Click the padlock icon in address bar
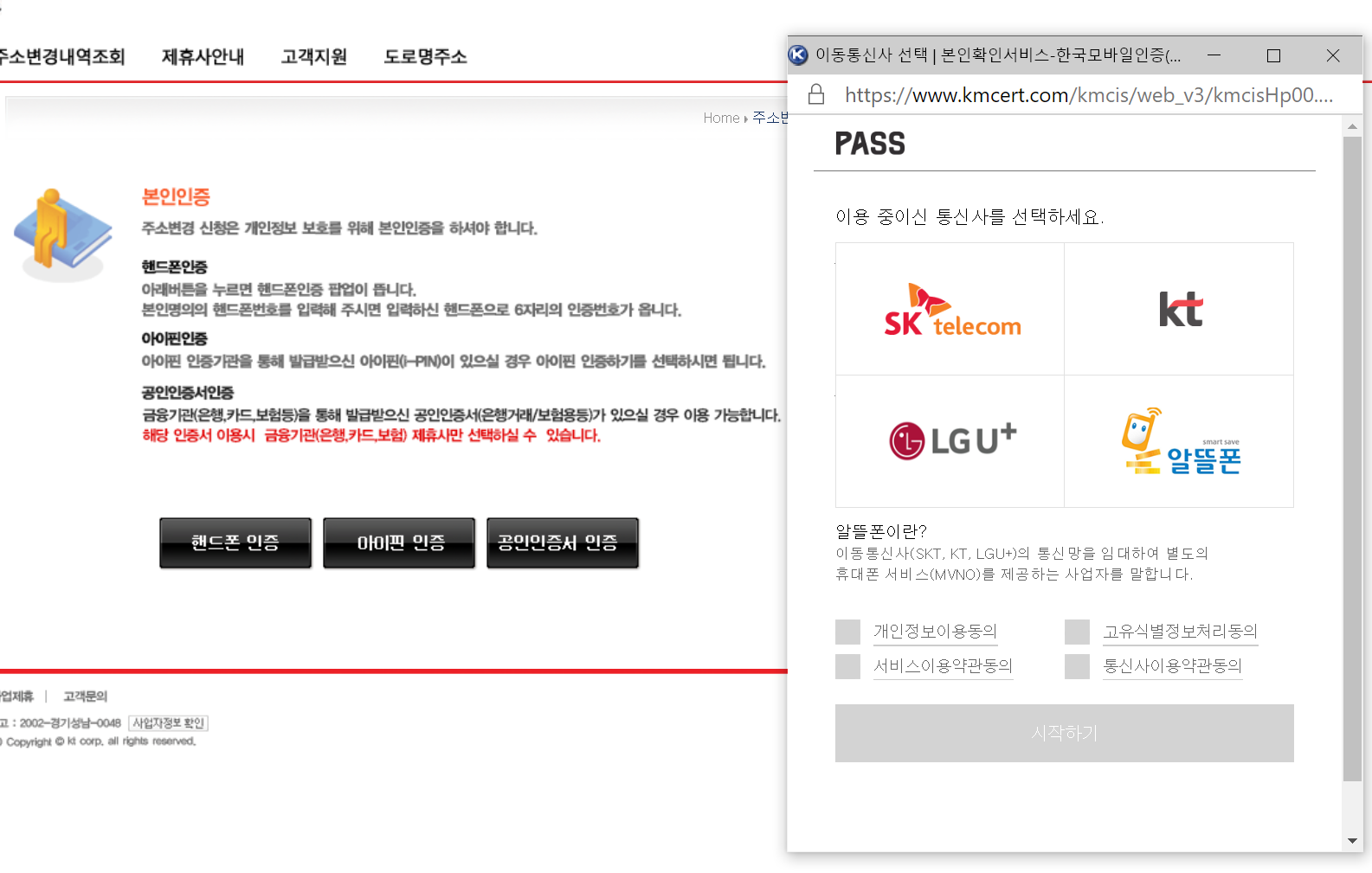The height and width of the screenshot is (873, 1372). [815, 94]
